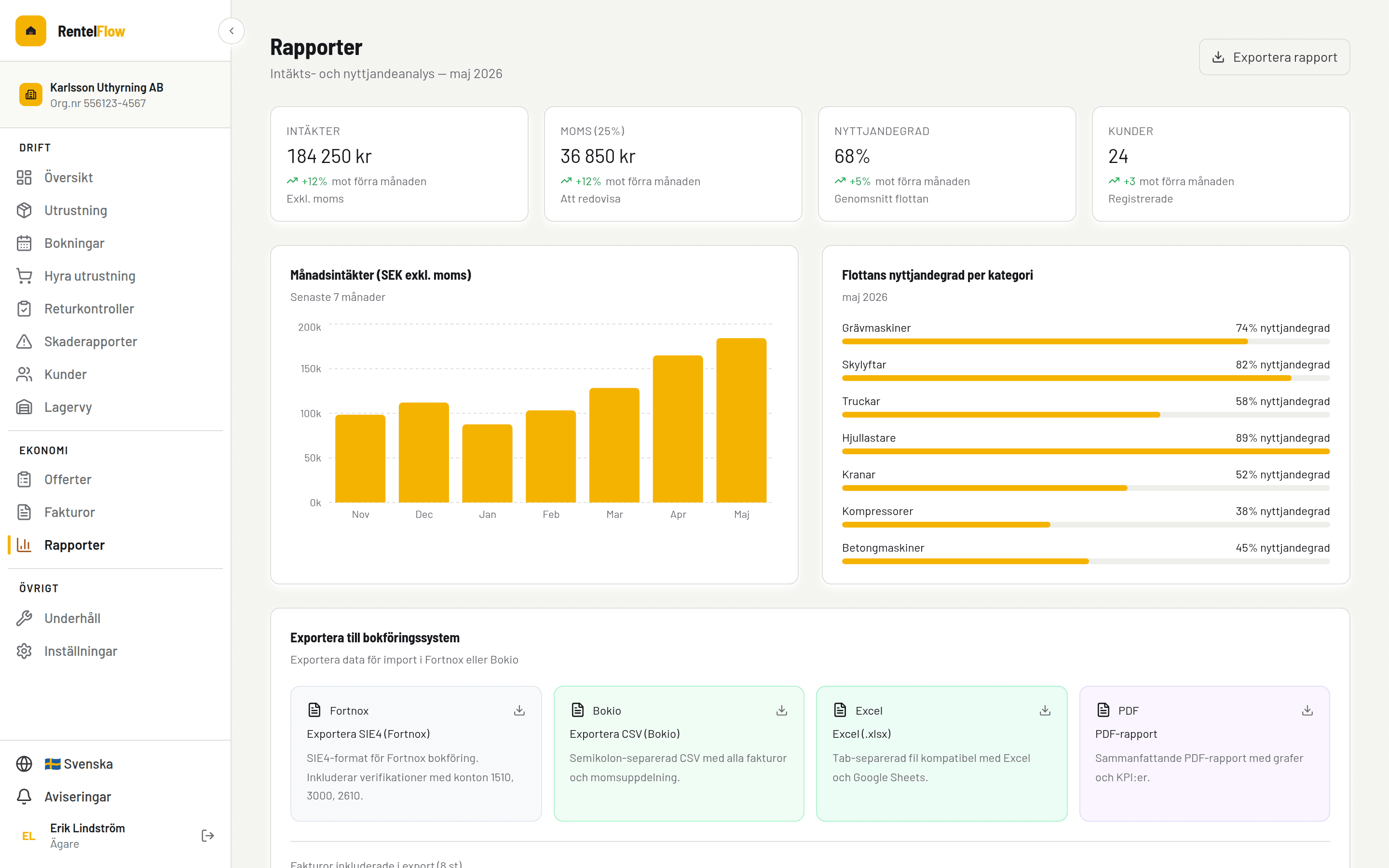
Task: Click the 45% nyttjandegrad value for Betongmaskiner
Action: (x=1282, y=548)
